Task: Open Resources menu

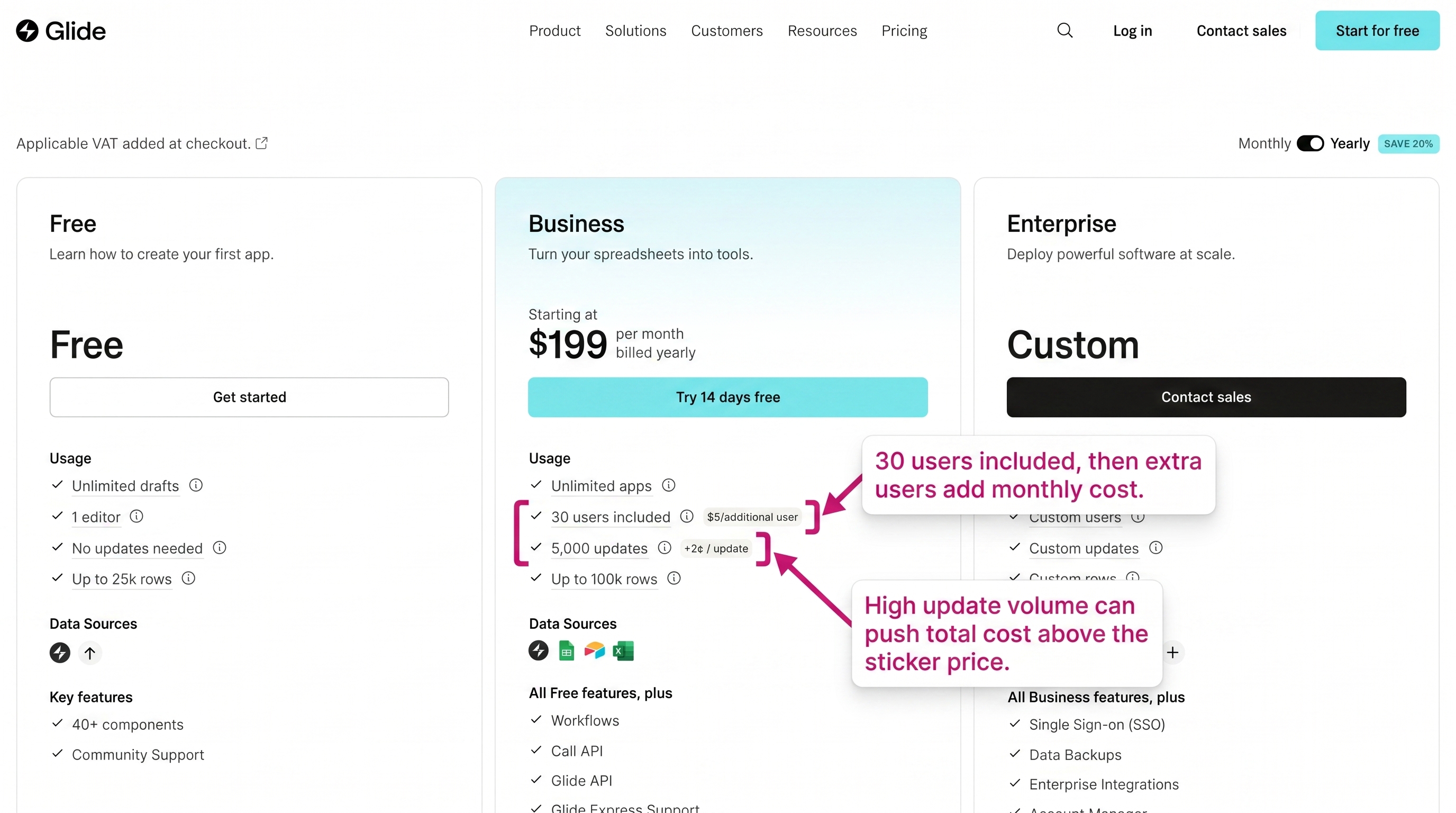Action: point(822,31)
